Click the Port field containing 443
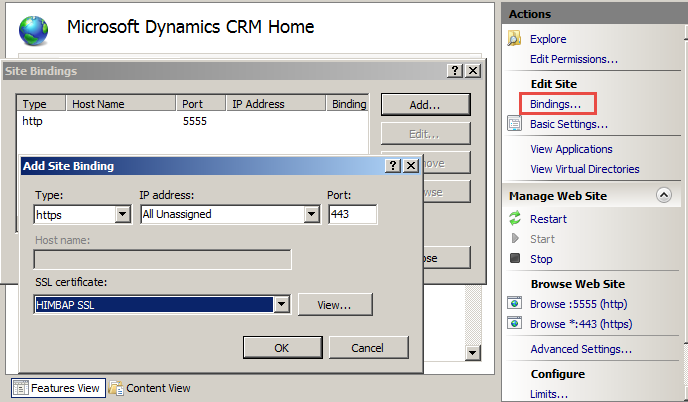Image resolution: width=688 pixels, height=402 pixels. 352,214
